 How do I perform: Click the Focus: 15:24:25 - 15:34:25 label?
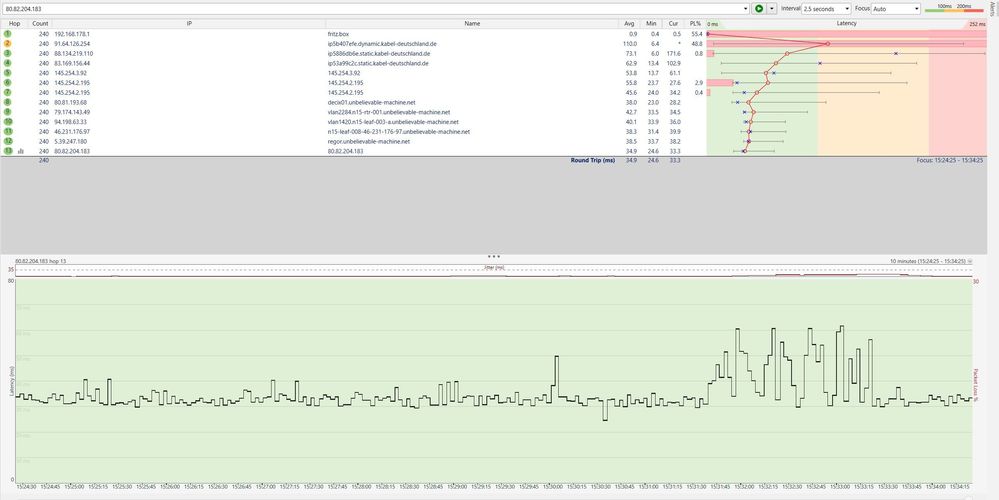click(x=949, y=161)
